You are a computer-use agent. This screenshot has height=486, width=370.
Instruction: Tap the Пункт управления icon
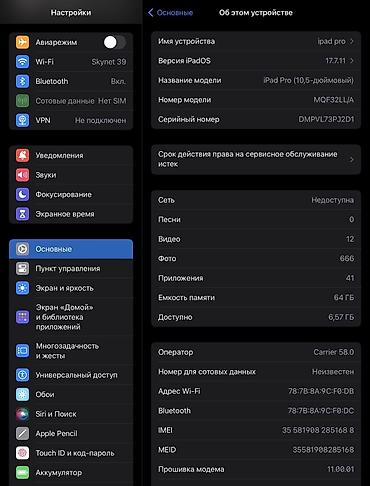[x=22, y=268]
